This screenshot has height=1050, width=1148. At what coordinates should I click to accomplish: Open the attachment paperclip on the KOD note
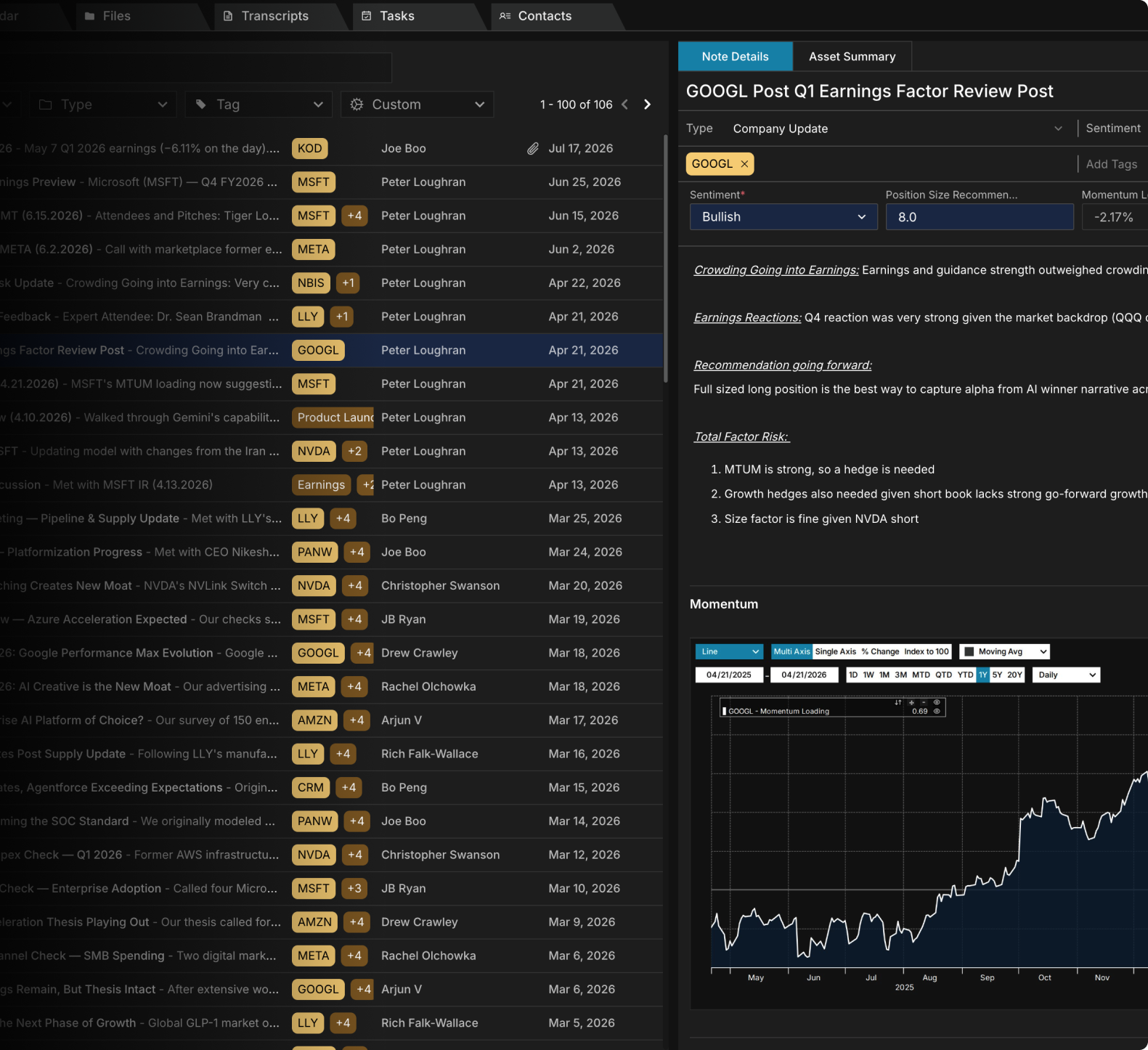[532, 148]
